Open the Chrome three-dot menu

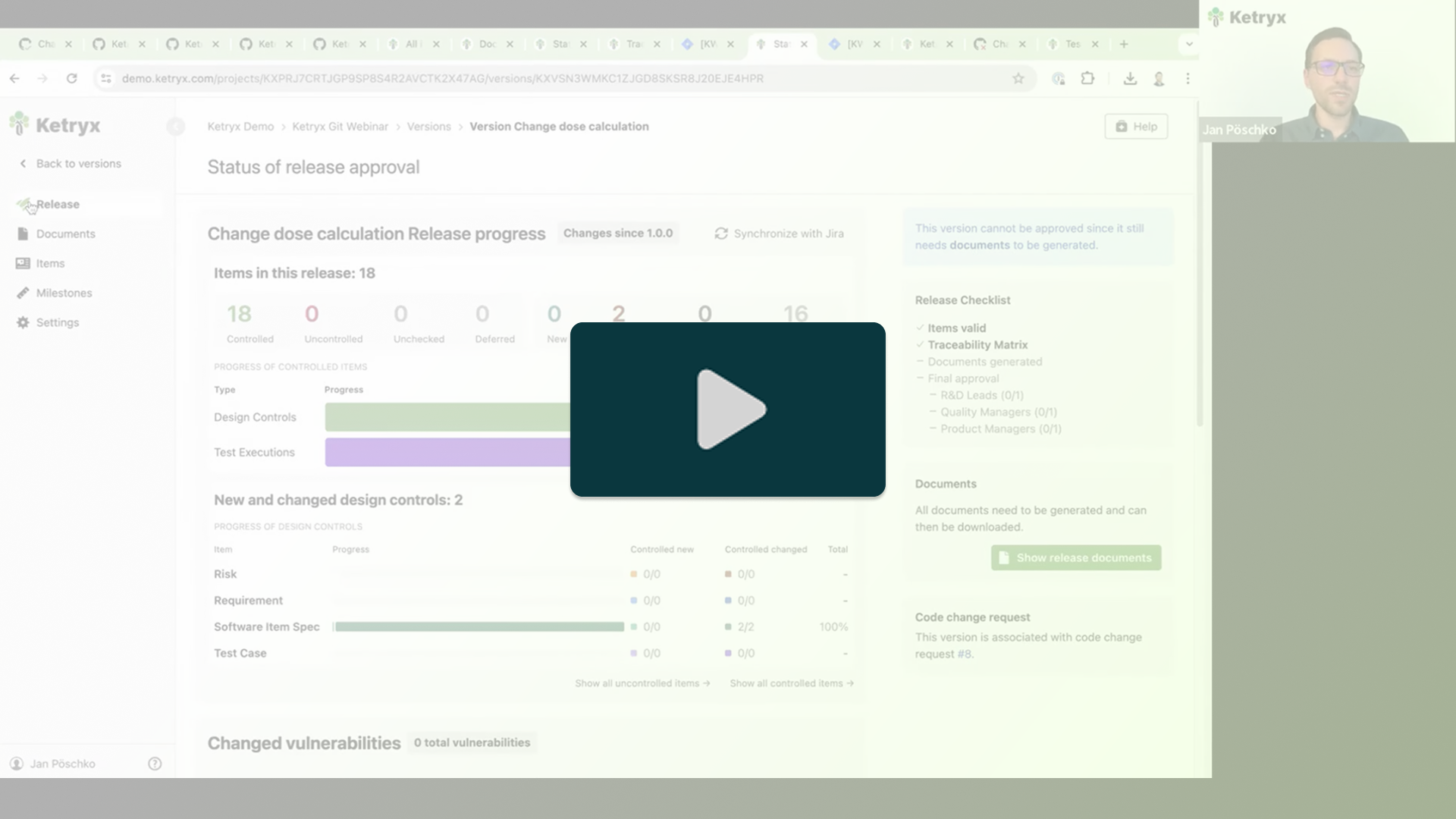pyautogui.click(x=1188, y=78)
